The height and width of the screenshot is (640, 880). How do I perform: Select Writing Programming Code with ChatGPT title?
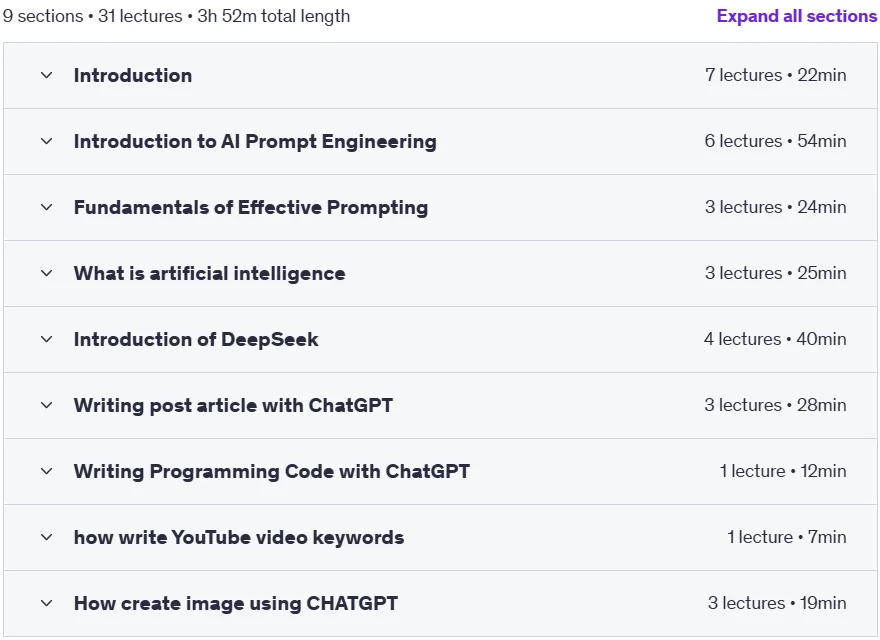coord(272,471)
